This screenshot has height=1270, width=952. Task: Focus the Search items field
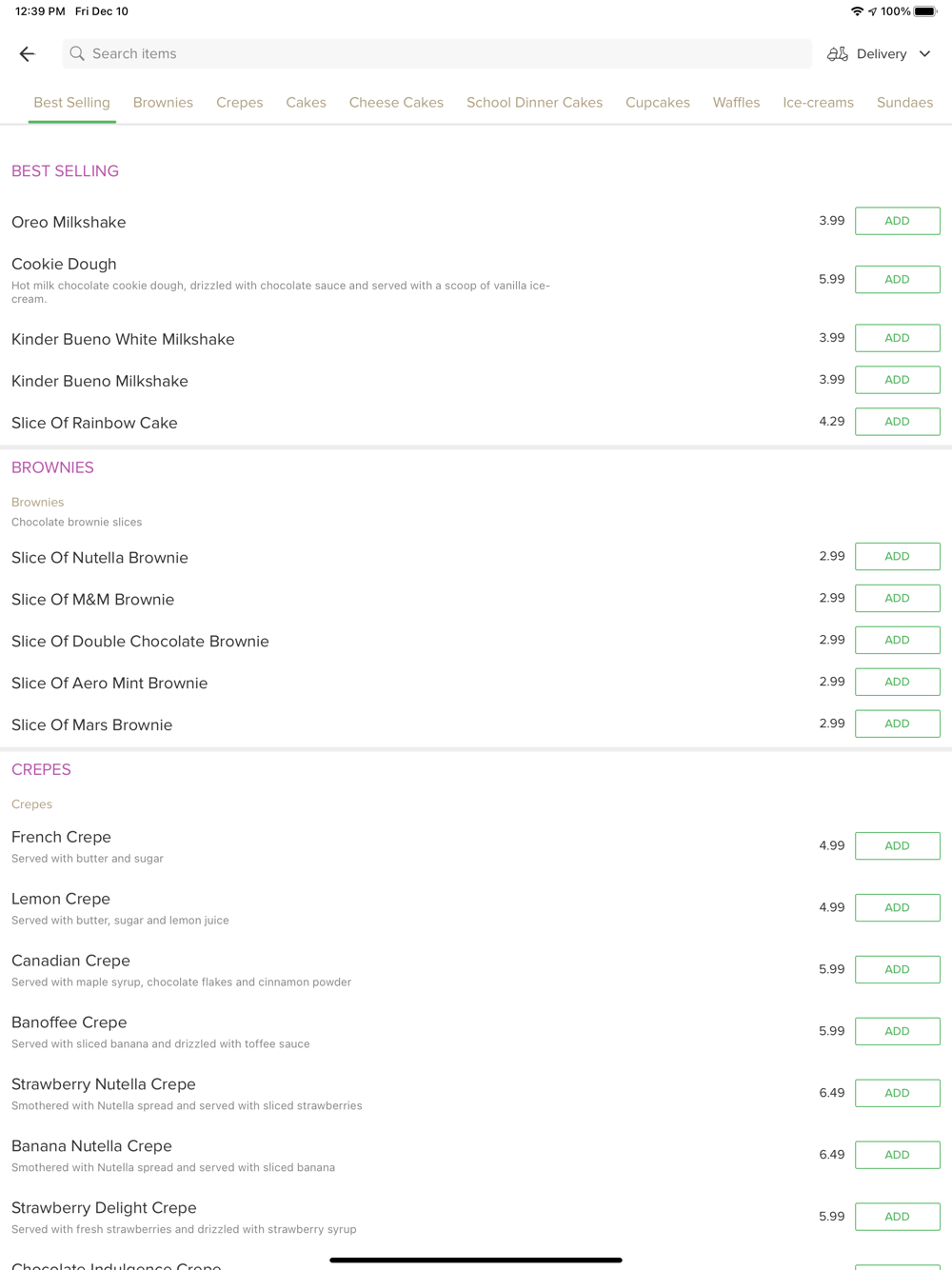pos(438,54)
